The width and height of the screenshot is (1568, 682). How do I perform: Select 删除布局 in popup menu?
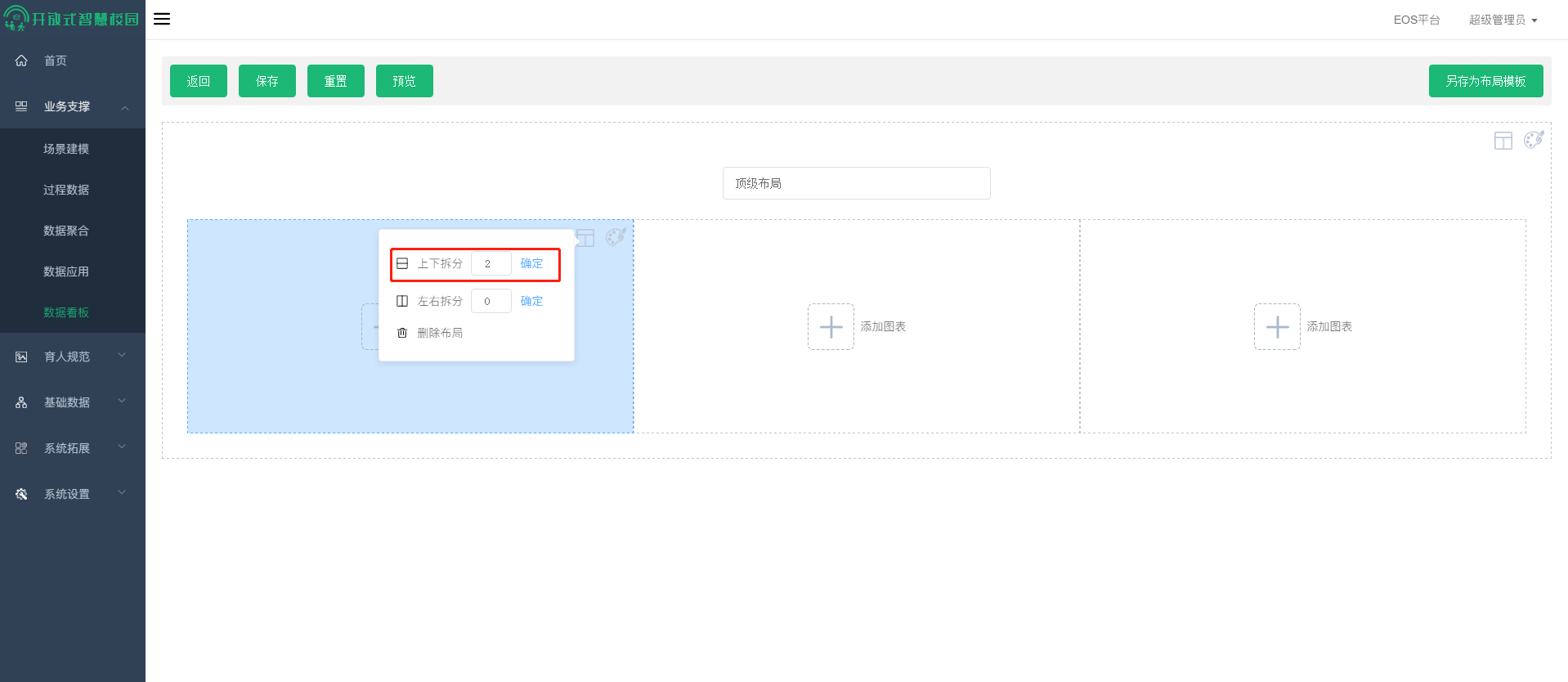point(440,333)
